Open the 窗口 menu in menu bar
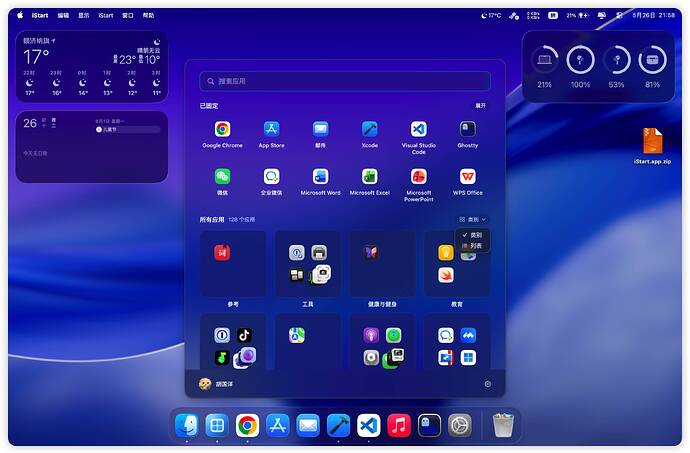This screenshot has width=690, height=453. tap(128, 15)
